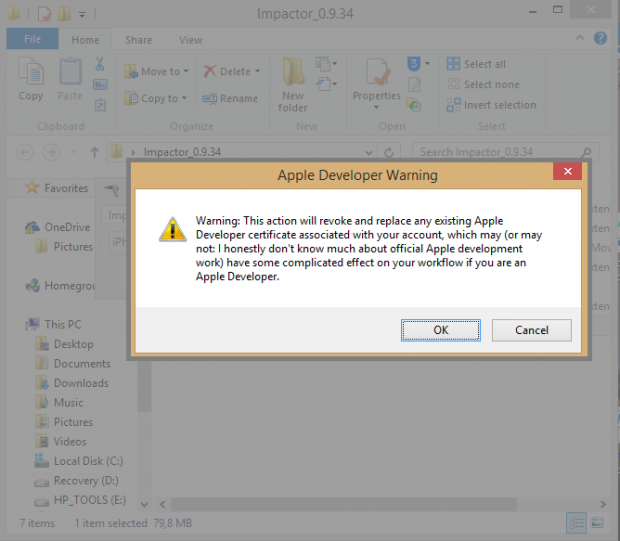This screenshot has width=620, height=541.
Task: Click the Cut scissors icon
Action: tap(100, 64)
